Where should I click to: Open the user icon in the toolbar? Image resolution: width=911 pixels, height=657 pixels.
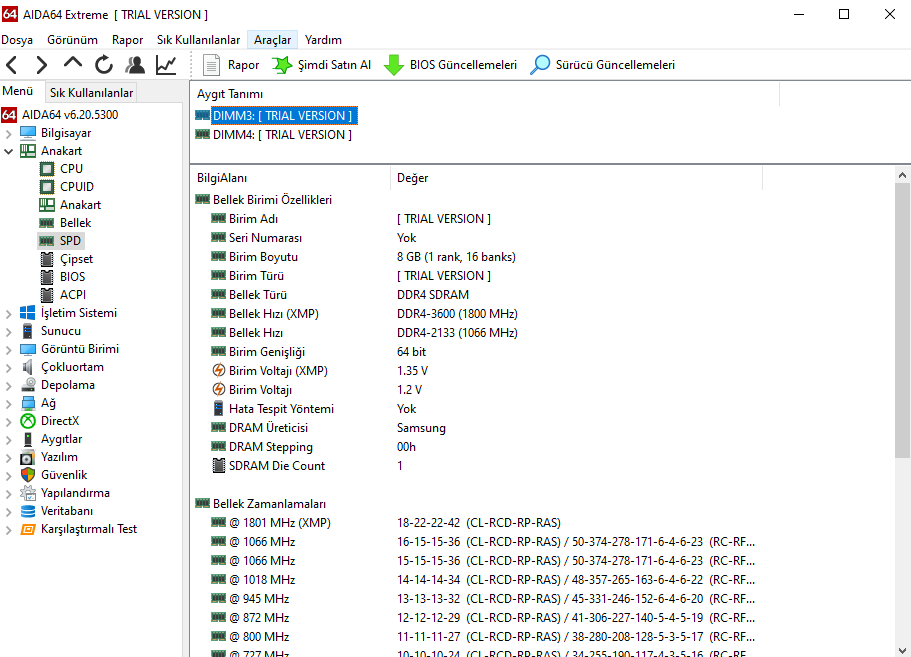click(x=135, y=64)
